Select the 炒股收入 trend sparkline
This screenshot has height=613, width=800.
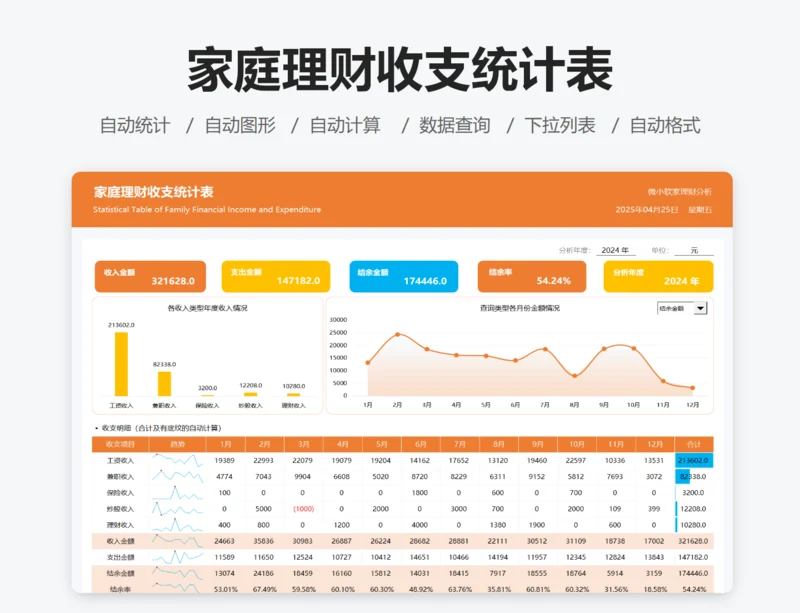pyautogui.click(x=178, y=509)
